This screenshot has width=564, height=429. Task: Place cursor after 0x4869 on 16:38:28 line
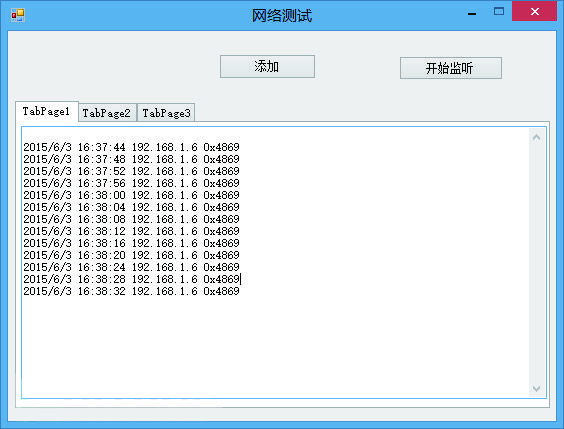[x=240, y=279]
